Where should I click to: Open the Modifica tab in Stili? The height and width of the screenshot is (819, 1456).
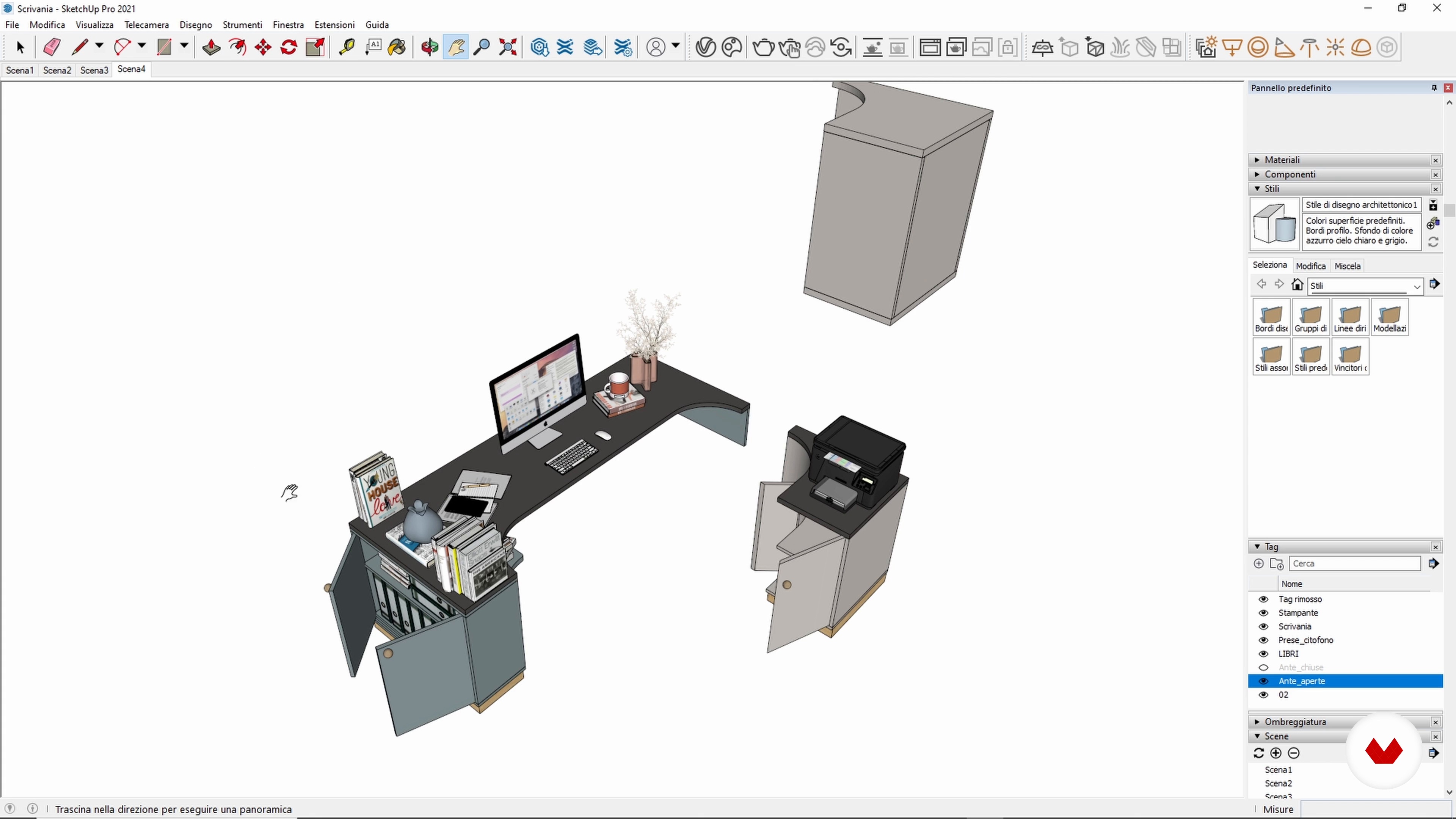[1310, 266]
